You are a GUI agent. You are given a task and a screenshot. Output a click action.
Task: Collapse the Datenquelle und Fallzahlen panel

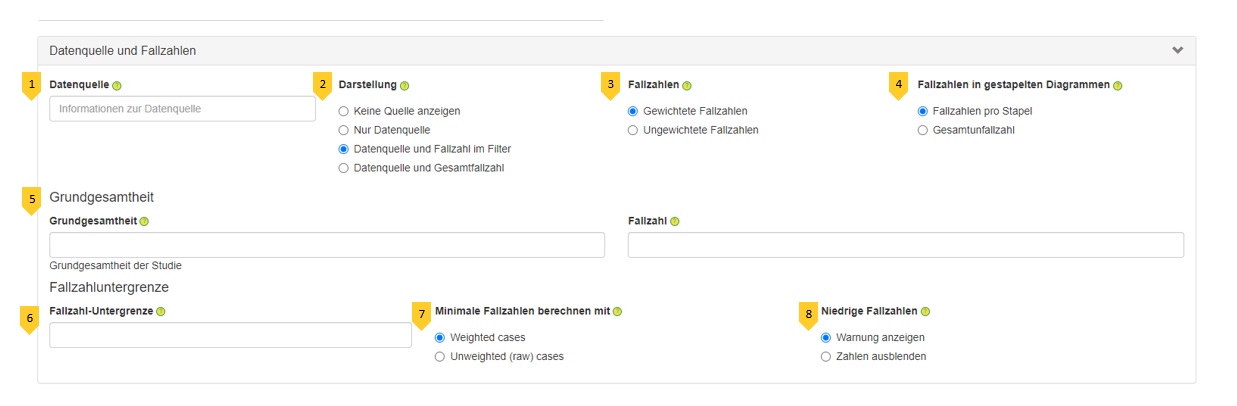(1177, 50)
